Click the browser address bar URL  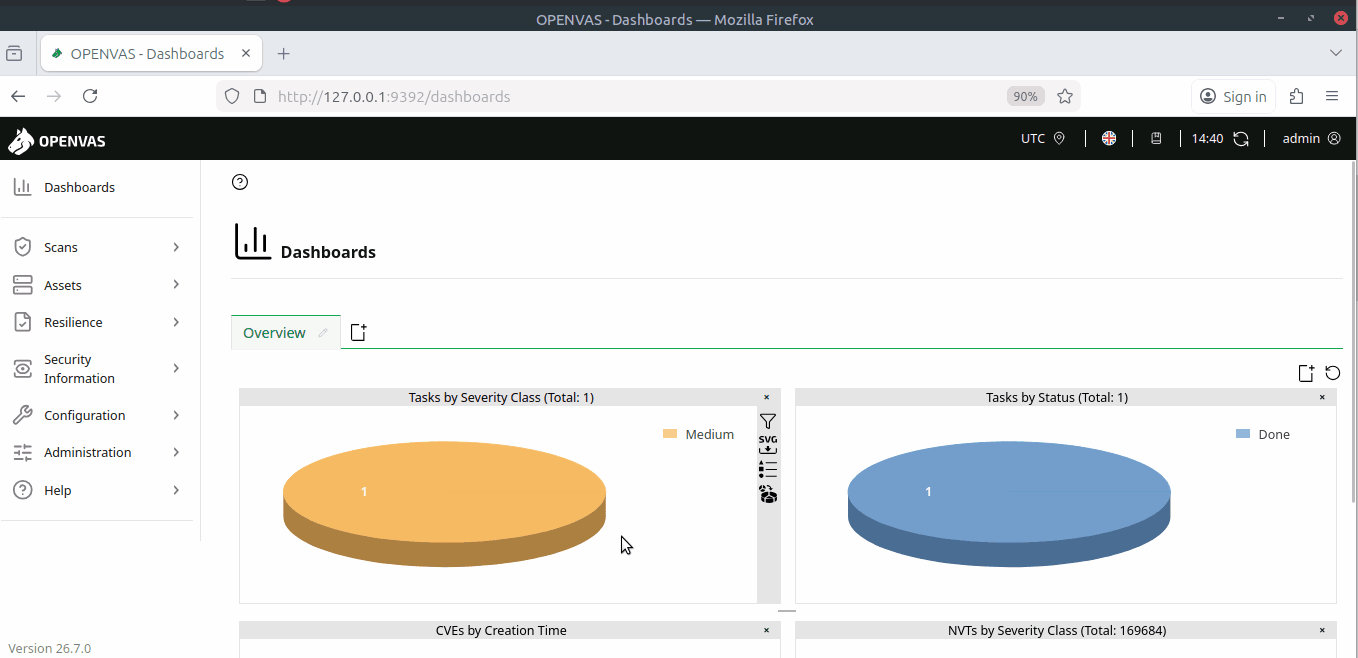point(394,97)
